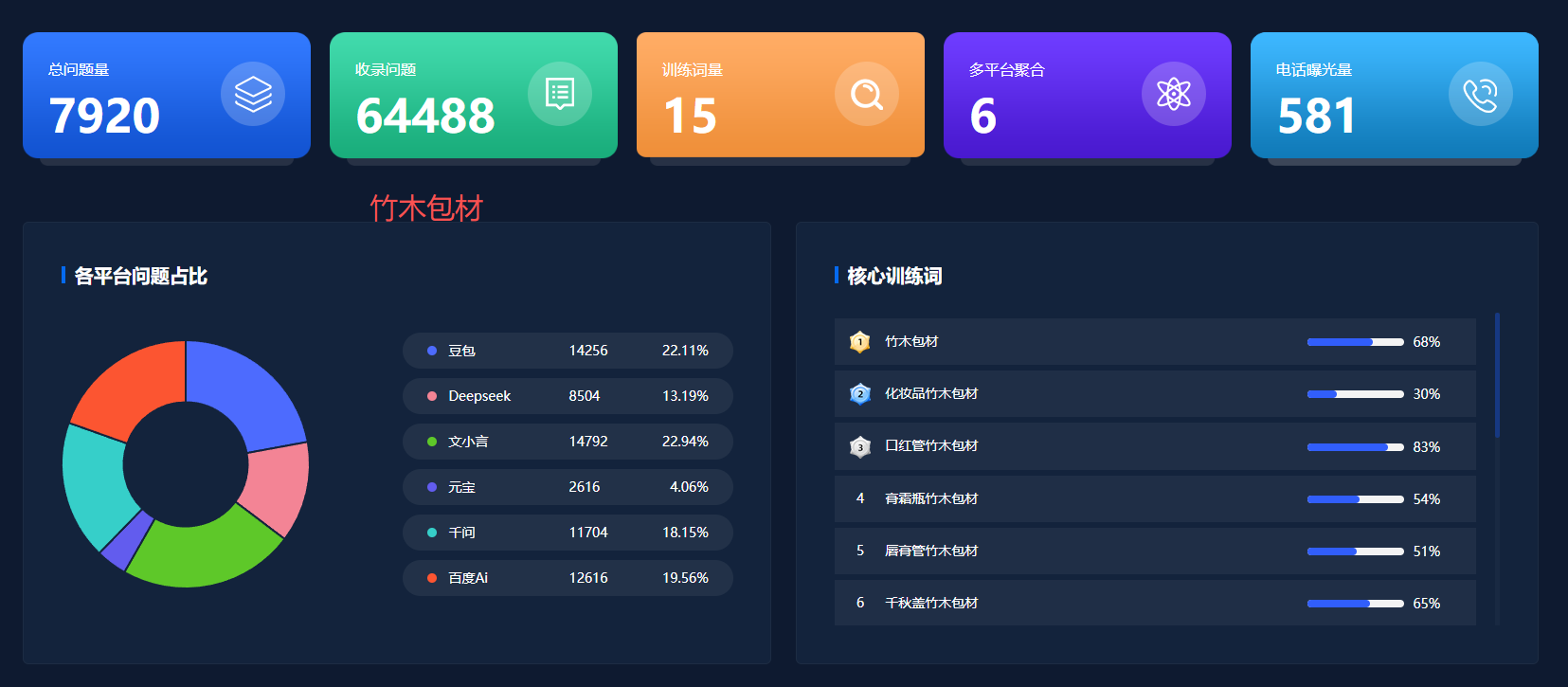This screenshot has height=687, width=1568.
Task: Click the 口红管竹木包材 keyword
Action: point(931,445)
